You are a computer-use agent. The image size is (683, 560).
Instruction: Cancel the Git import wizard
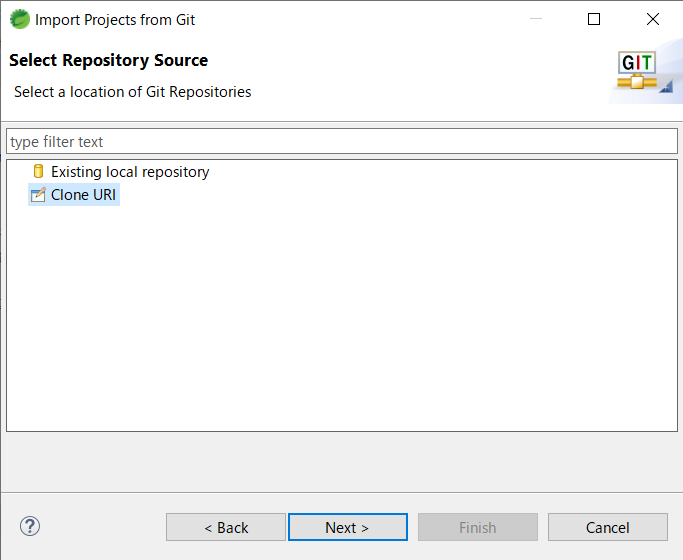[x=607, y=527]
